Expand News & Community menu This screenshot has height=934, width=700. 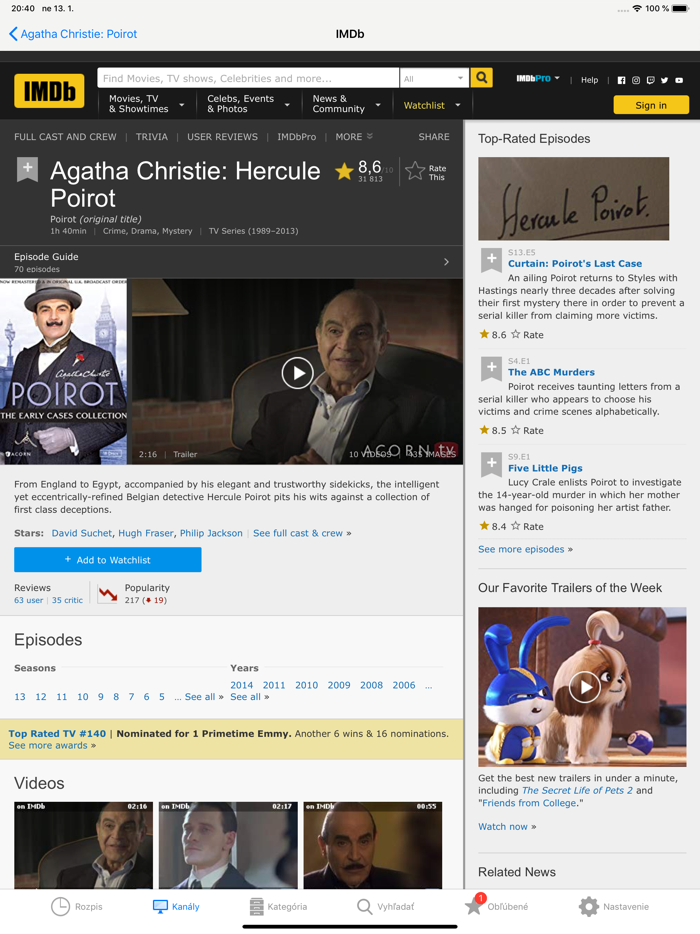coord(347,104)
